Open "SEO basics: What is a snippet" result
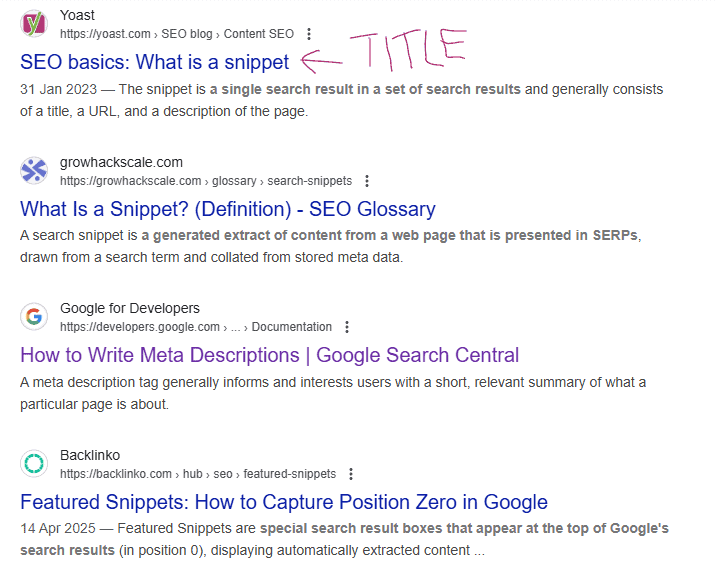Image resolution: width=718 pixels, height=576 pixels. 154,62
